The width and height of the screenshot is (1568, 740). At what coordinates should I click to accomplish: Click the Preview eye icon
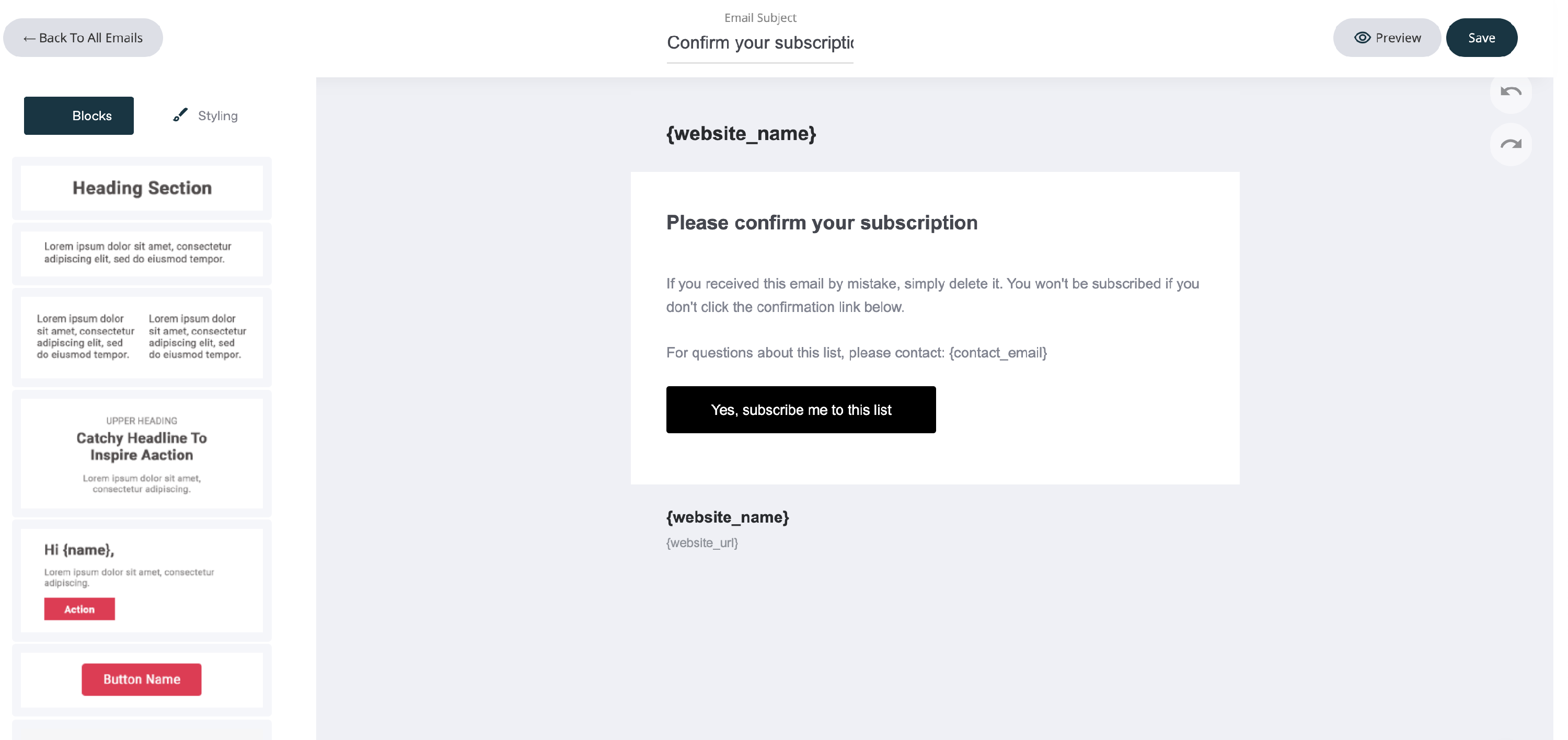tap(1362, 38)
